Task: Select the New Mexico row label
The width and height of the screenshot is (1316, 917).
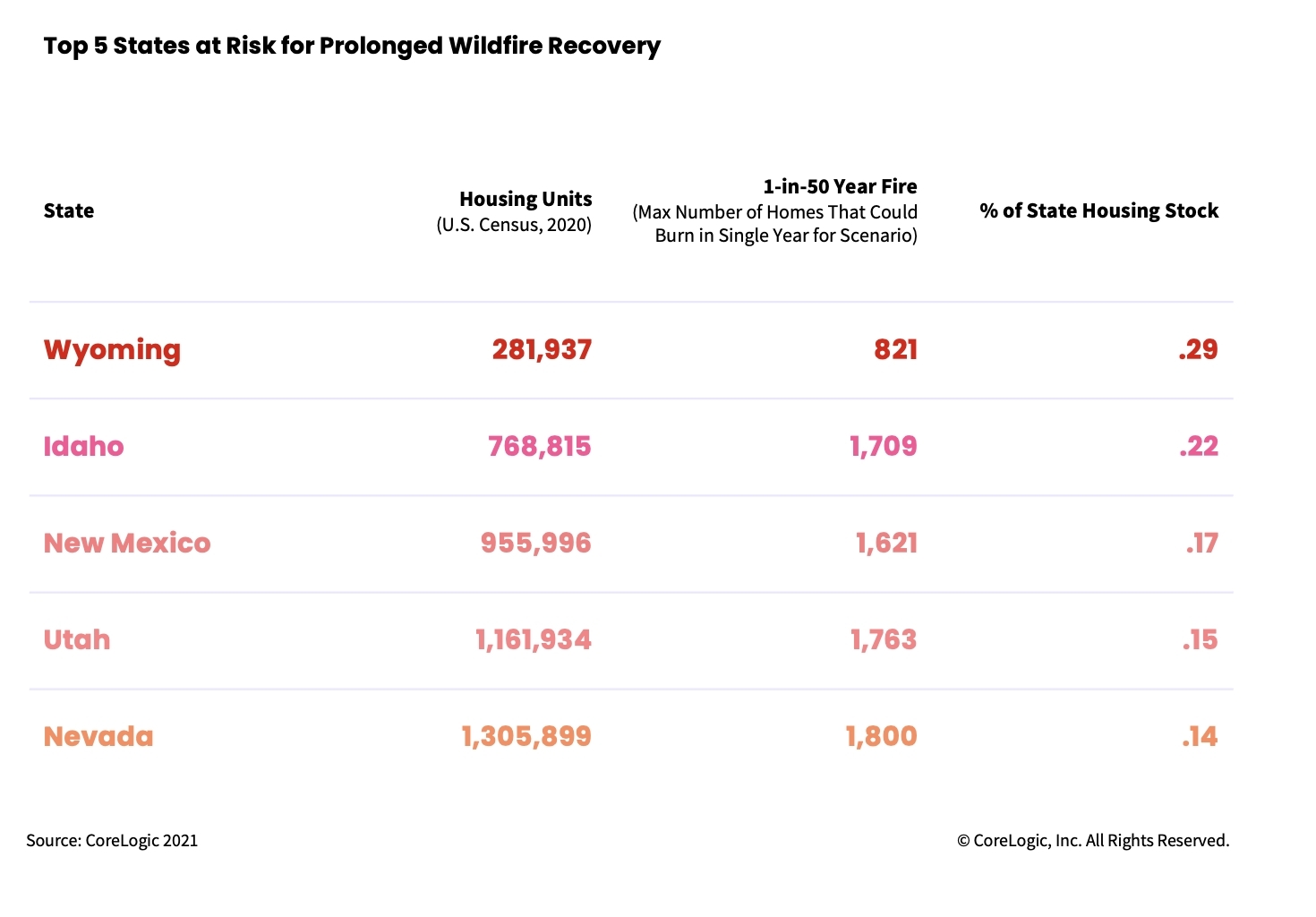Action: click(127, 543)
